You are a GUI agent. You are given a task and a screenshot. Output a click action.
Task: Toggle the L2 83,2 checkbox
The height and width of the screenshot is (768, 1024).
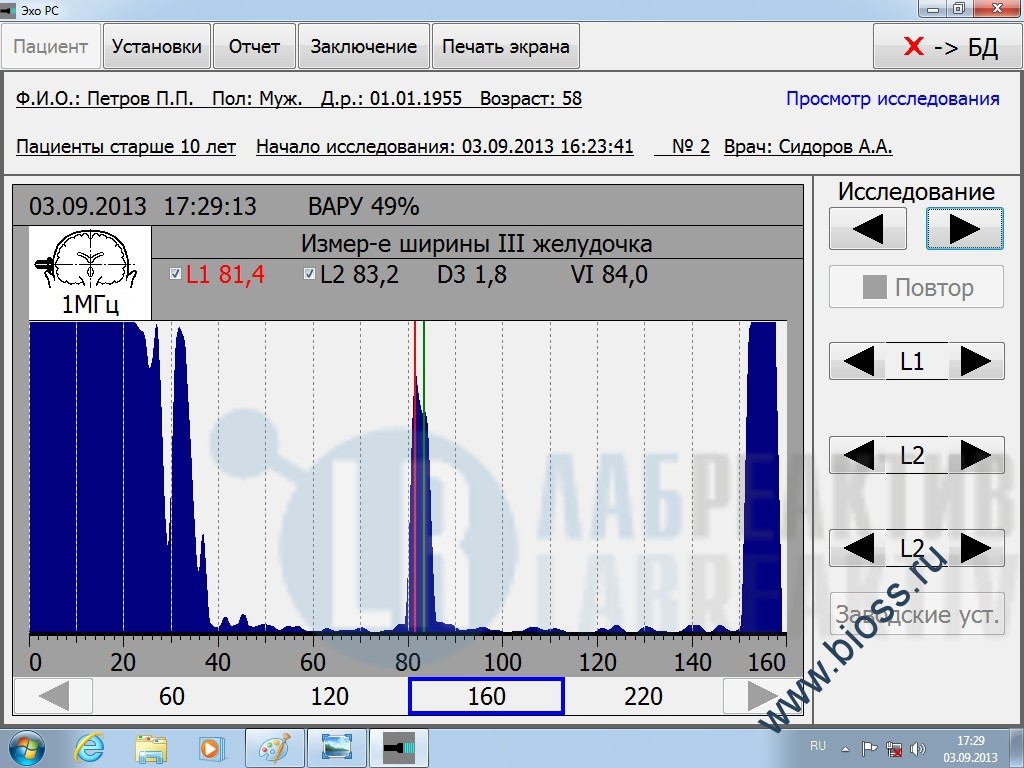[310, 274]
